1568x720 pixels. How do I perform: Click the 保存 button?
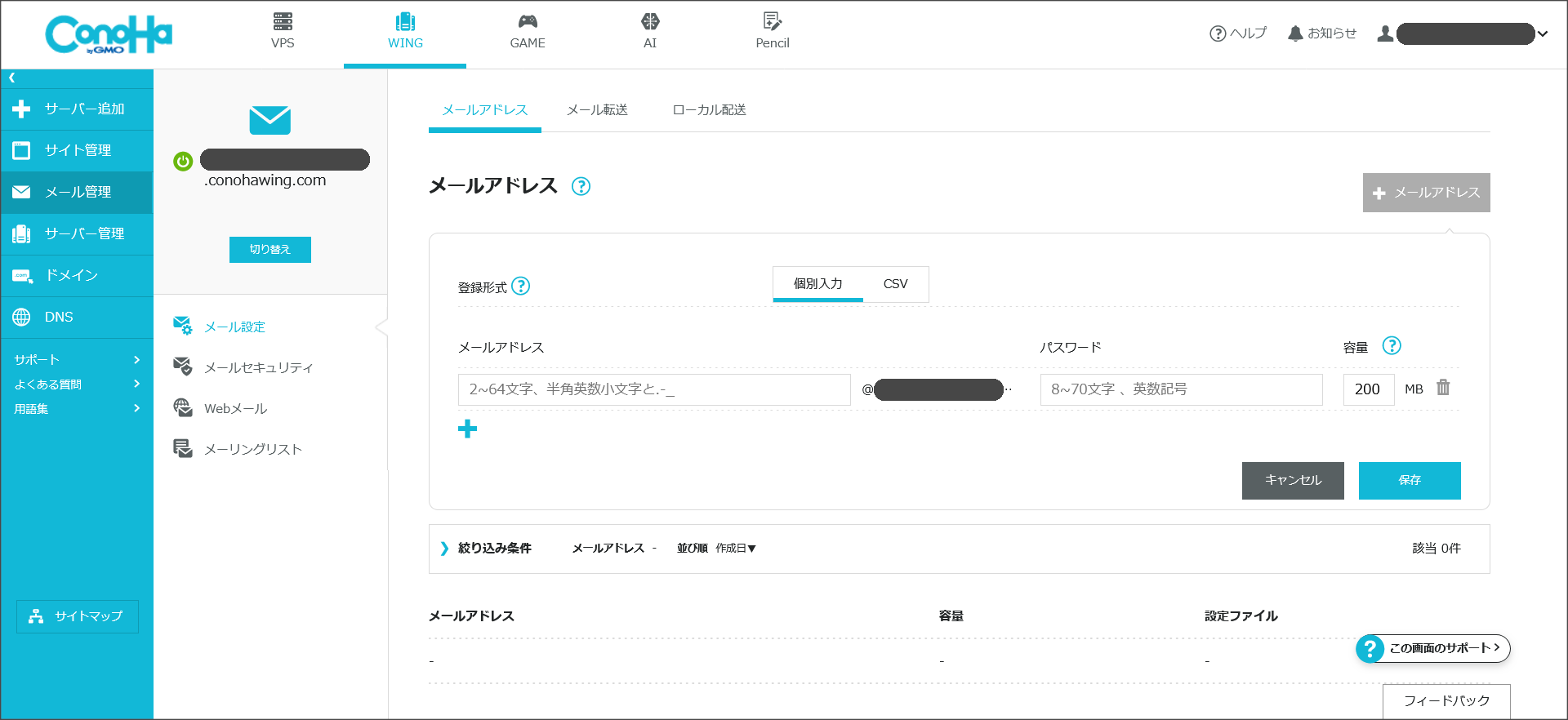[1410, 480]
